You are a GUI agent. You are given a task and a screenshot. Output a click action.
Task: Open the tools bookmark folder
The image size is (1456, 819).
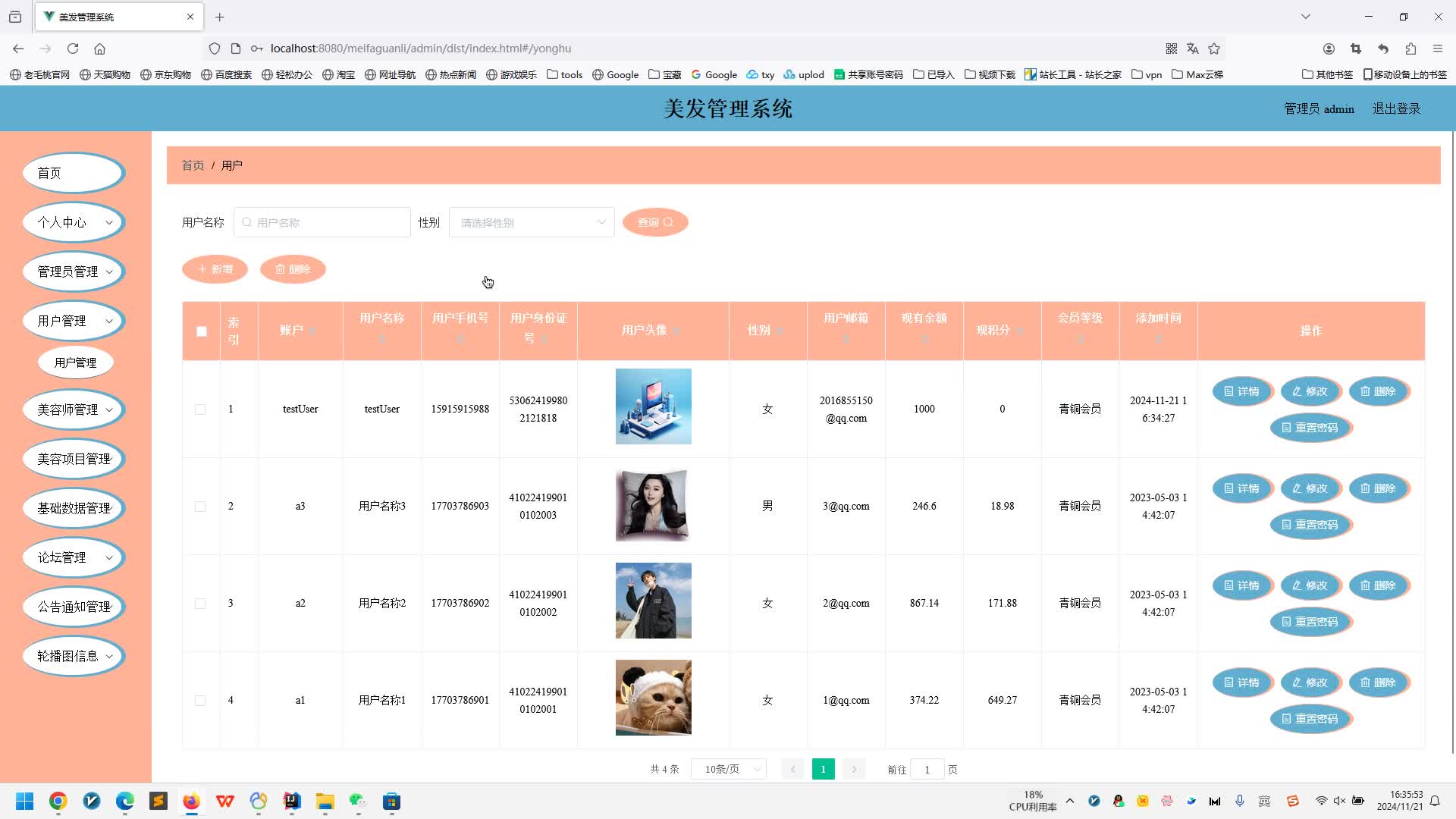[565, 74]
